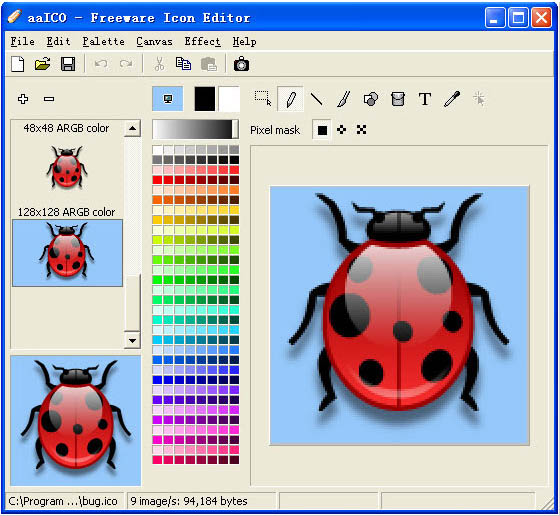Open the Palette menu
This screenshot has height=516, width=560.
pos(104,42)
